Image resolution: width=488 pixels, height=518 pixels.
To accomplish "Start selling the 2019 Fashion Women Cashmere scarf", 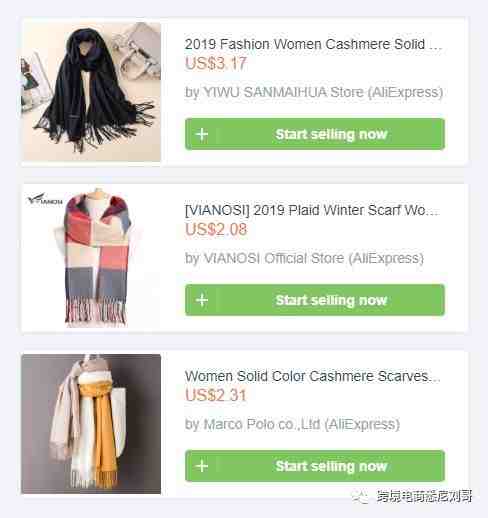I will click(x=315, y=134).
